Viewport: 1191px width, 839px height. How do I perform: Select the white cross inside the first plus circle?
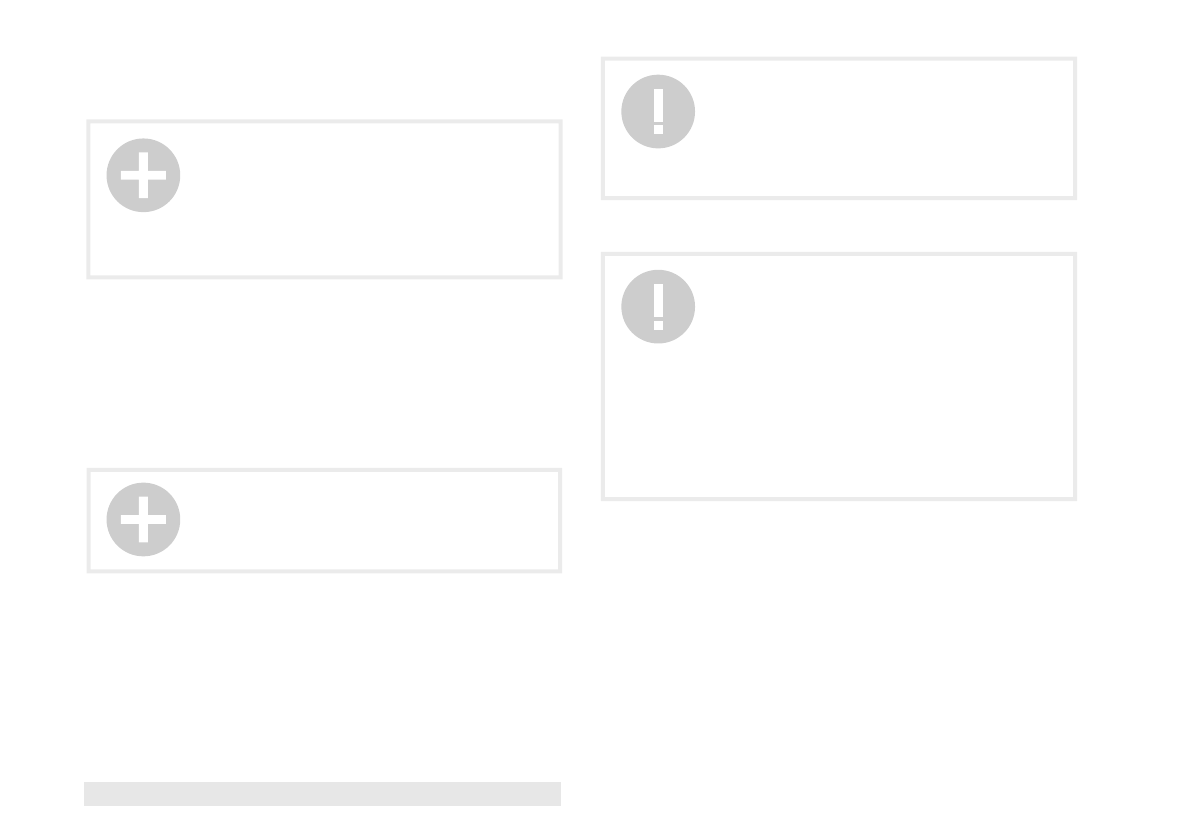(144, 175)
